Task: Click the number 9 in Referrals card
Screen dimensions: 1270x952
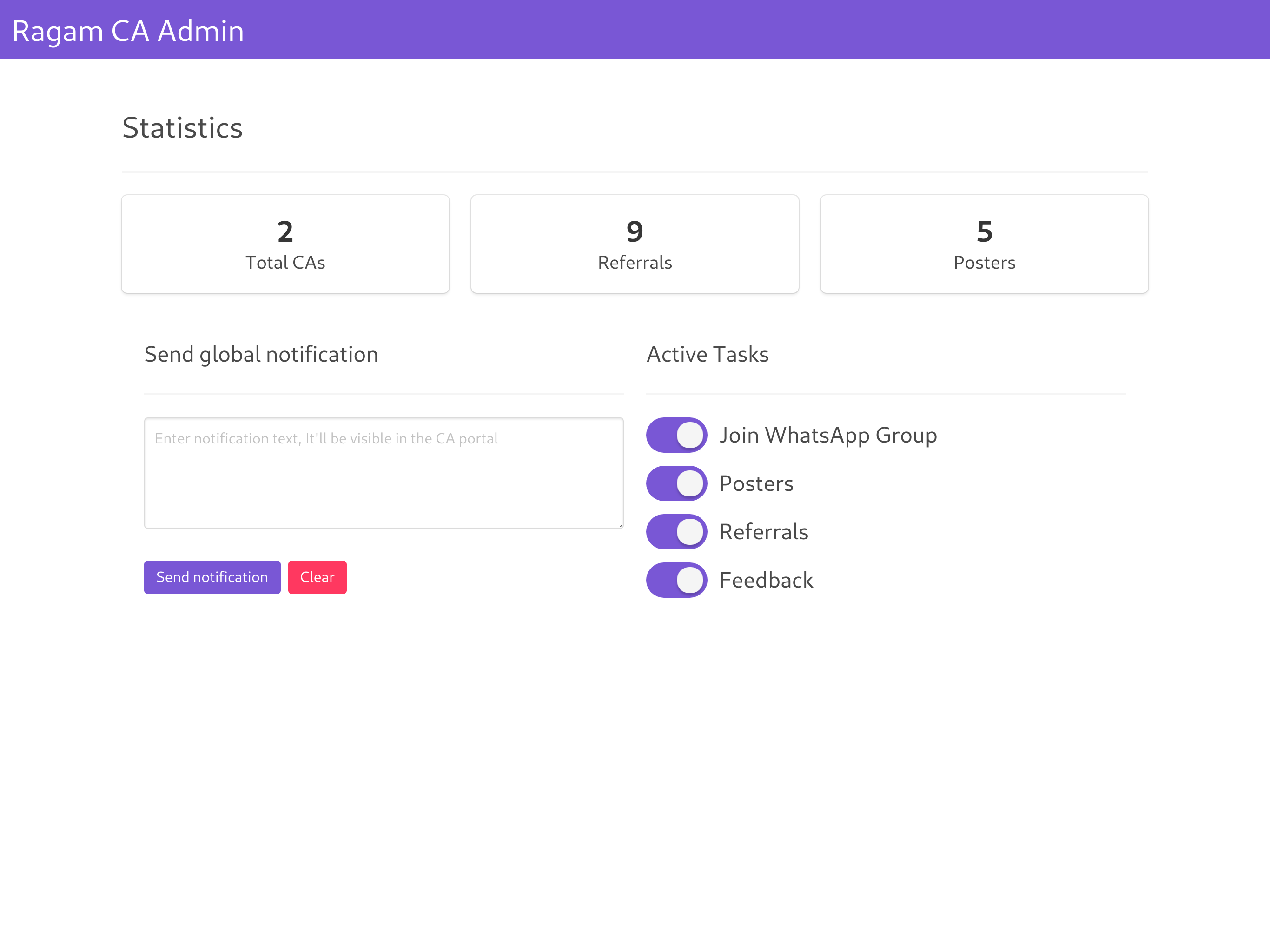Action: (x=635, y=231)
